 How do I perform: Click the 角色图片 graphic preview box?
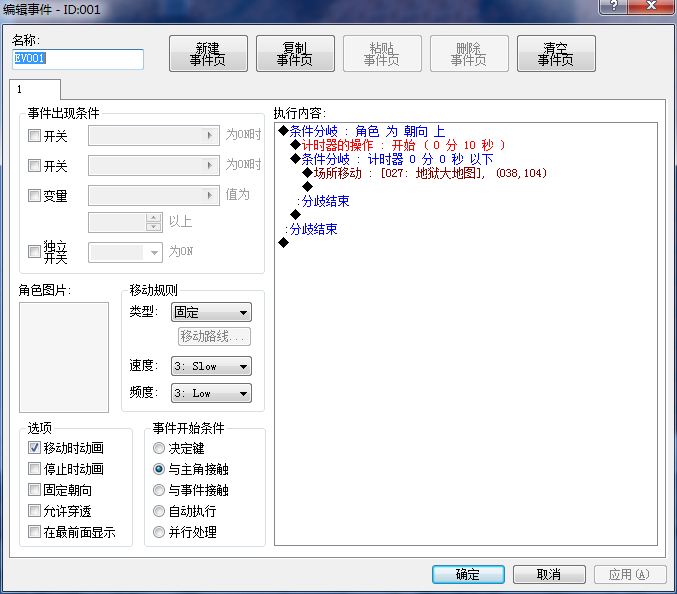pyautogui.click(x=64, y=357)
